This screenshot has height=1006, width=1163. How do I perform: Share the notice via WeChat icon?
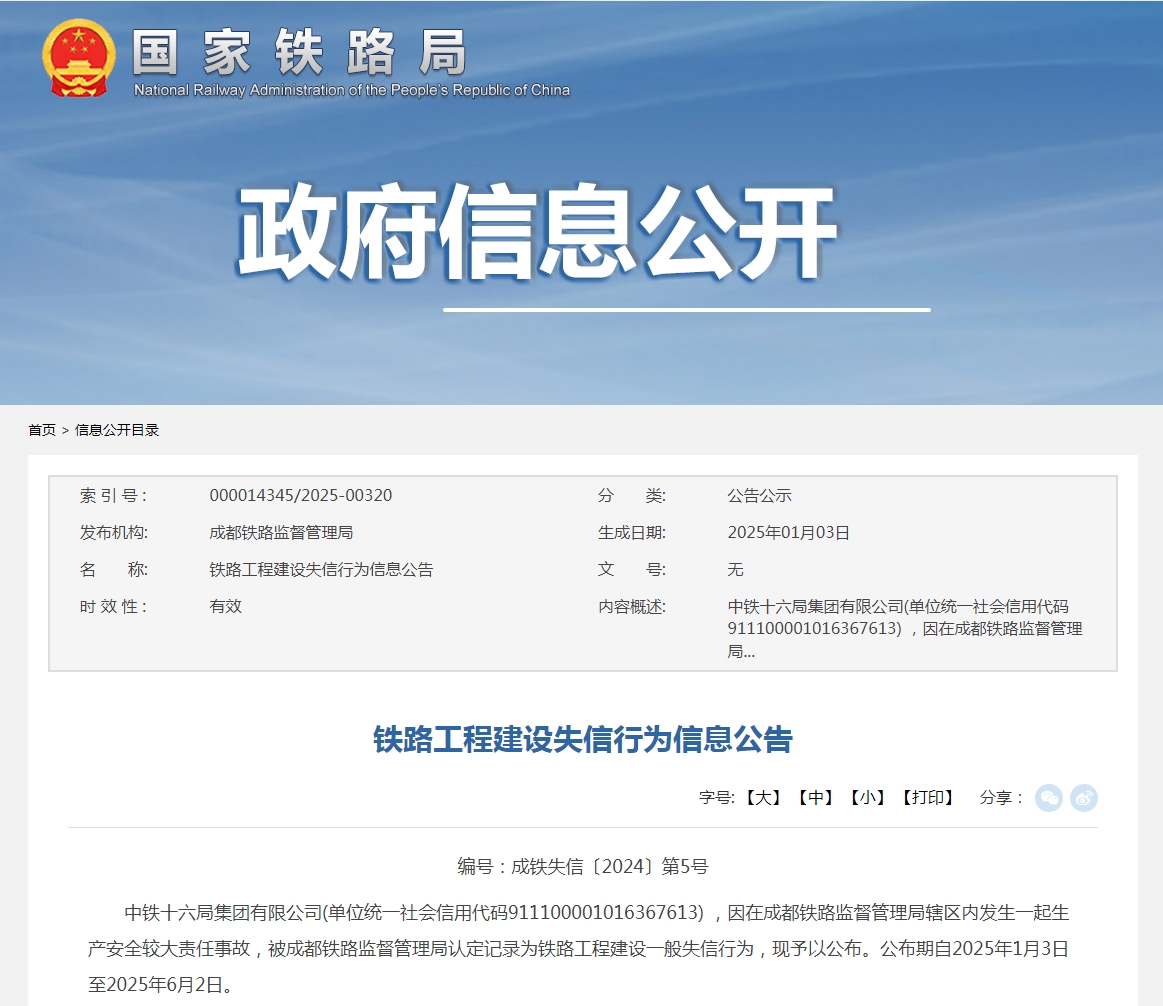click(1049, 798)
